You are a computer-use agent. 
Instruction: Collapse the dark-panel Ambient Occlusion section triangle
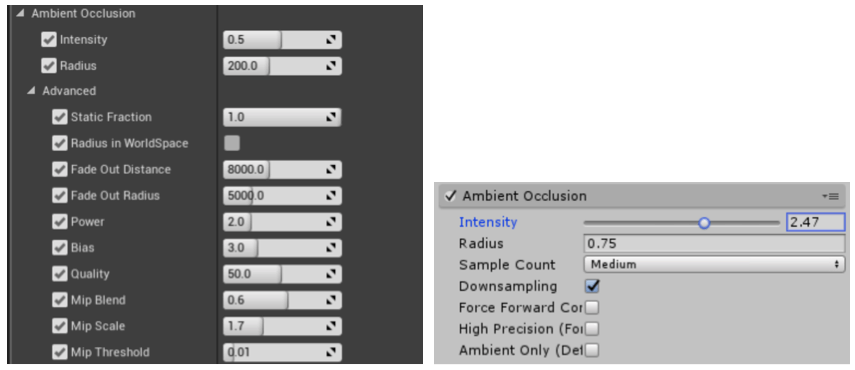pyautogui.click(x=20, y=13)
